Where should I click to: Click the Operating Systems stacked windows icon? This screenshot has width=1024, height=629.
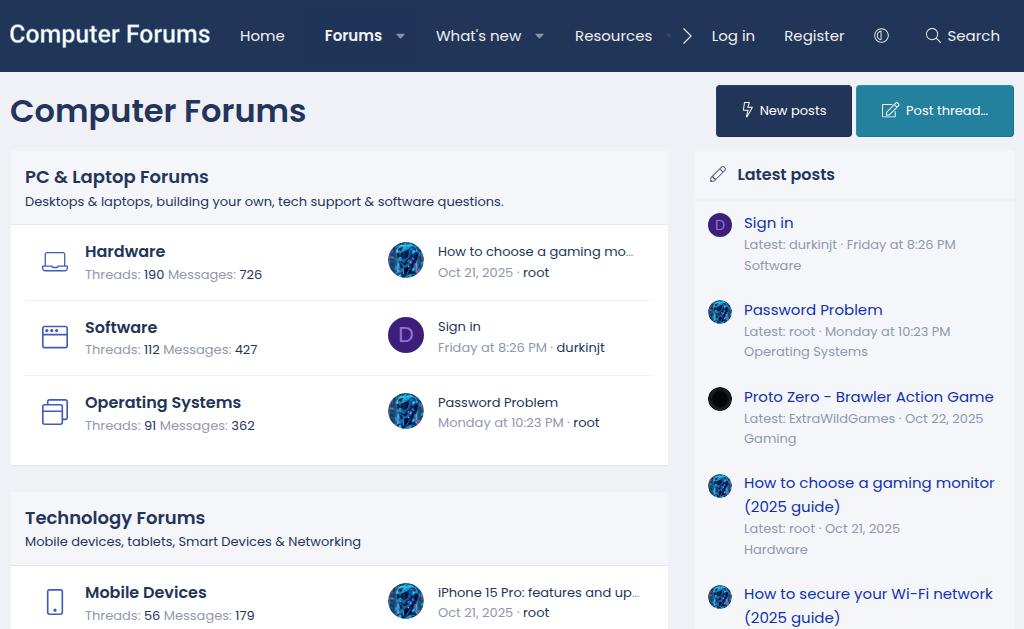coord(55,412)
